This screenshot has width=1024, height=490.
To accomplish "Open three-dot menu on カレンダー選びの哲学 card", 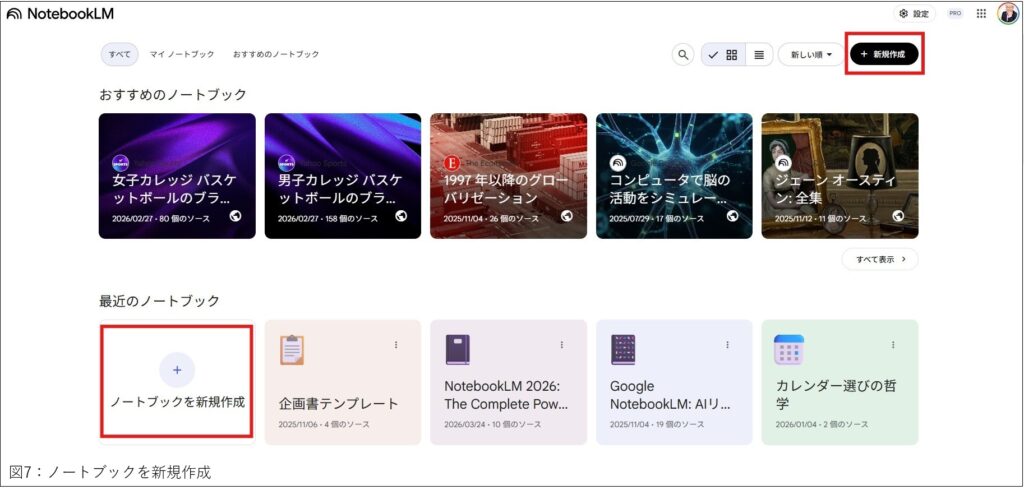I will 892,345.
